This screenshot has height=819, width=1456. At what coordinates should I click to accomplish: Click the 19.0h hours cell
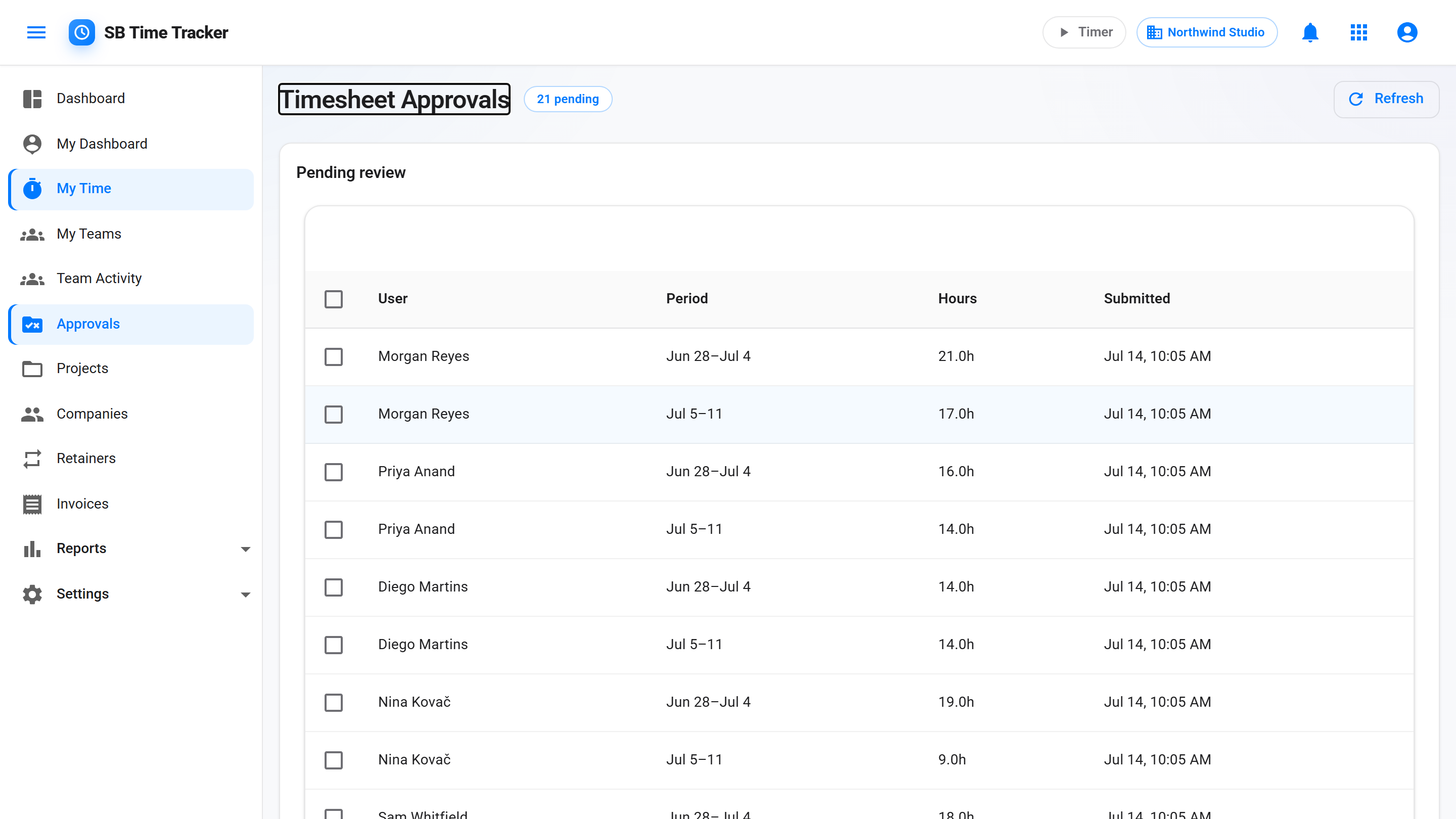[956, 702]
